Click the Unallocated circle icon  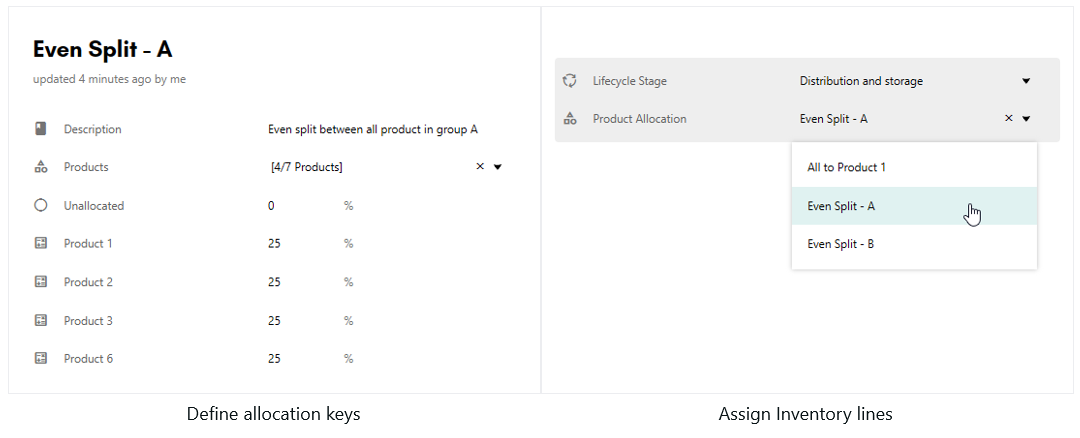41,205
